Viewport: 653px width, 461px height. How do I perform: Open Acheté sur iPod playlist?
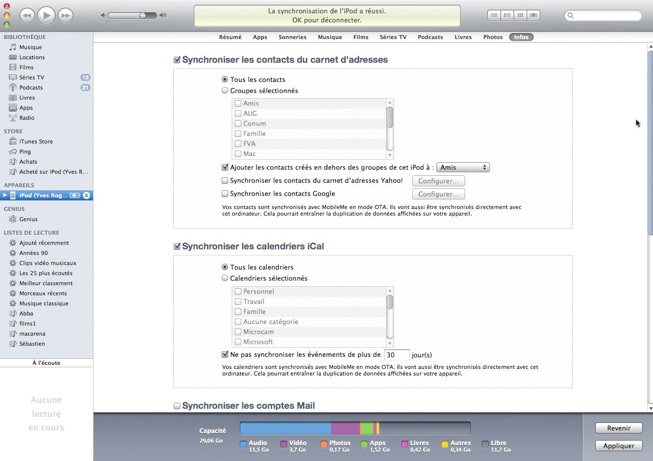point(53,172)
